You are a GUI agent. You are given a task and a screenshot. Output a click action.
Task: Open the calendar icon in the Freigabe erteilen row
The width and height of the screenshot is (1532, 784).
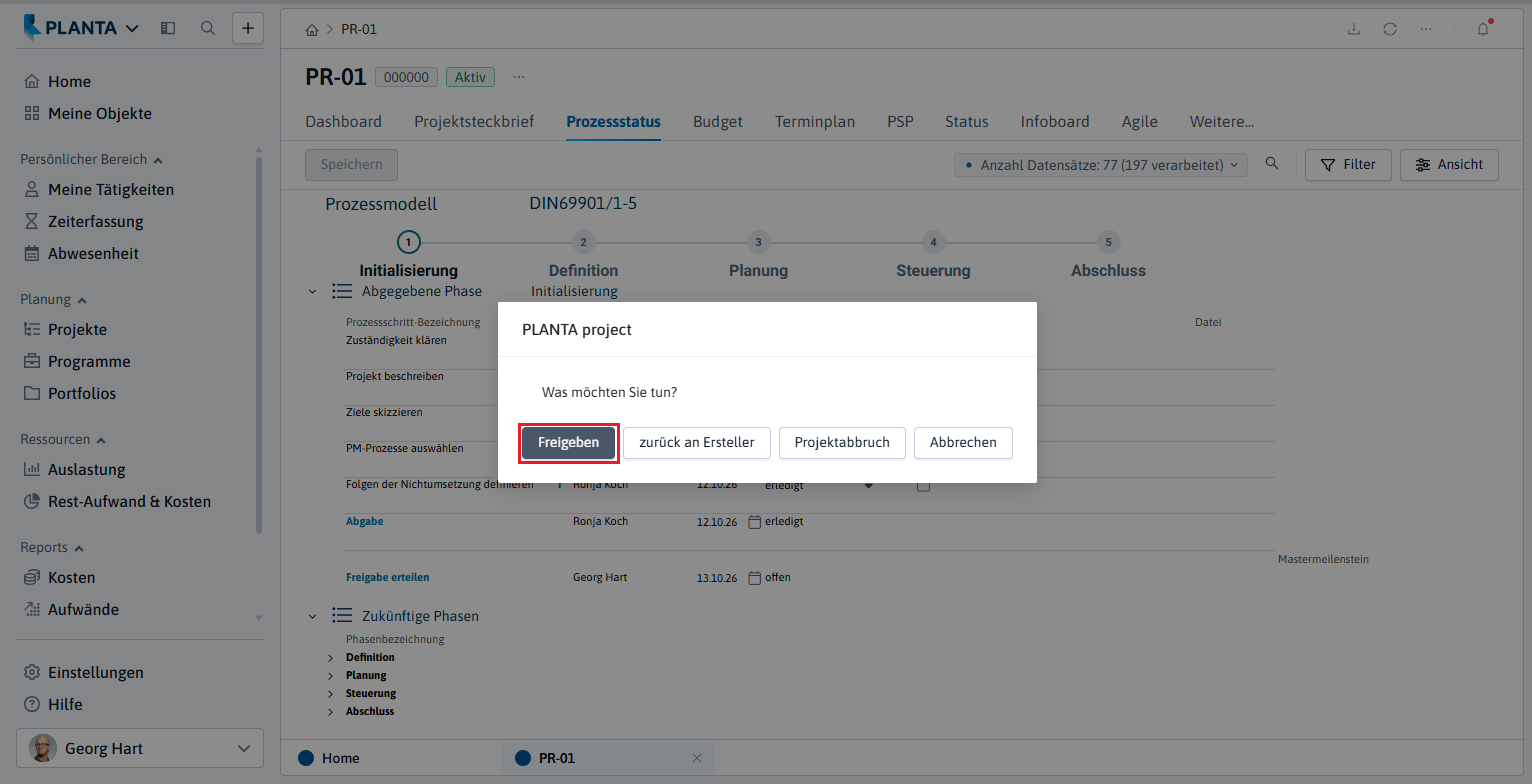point(755,578)
